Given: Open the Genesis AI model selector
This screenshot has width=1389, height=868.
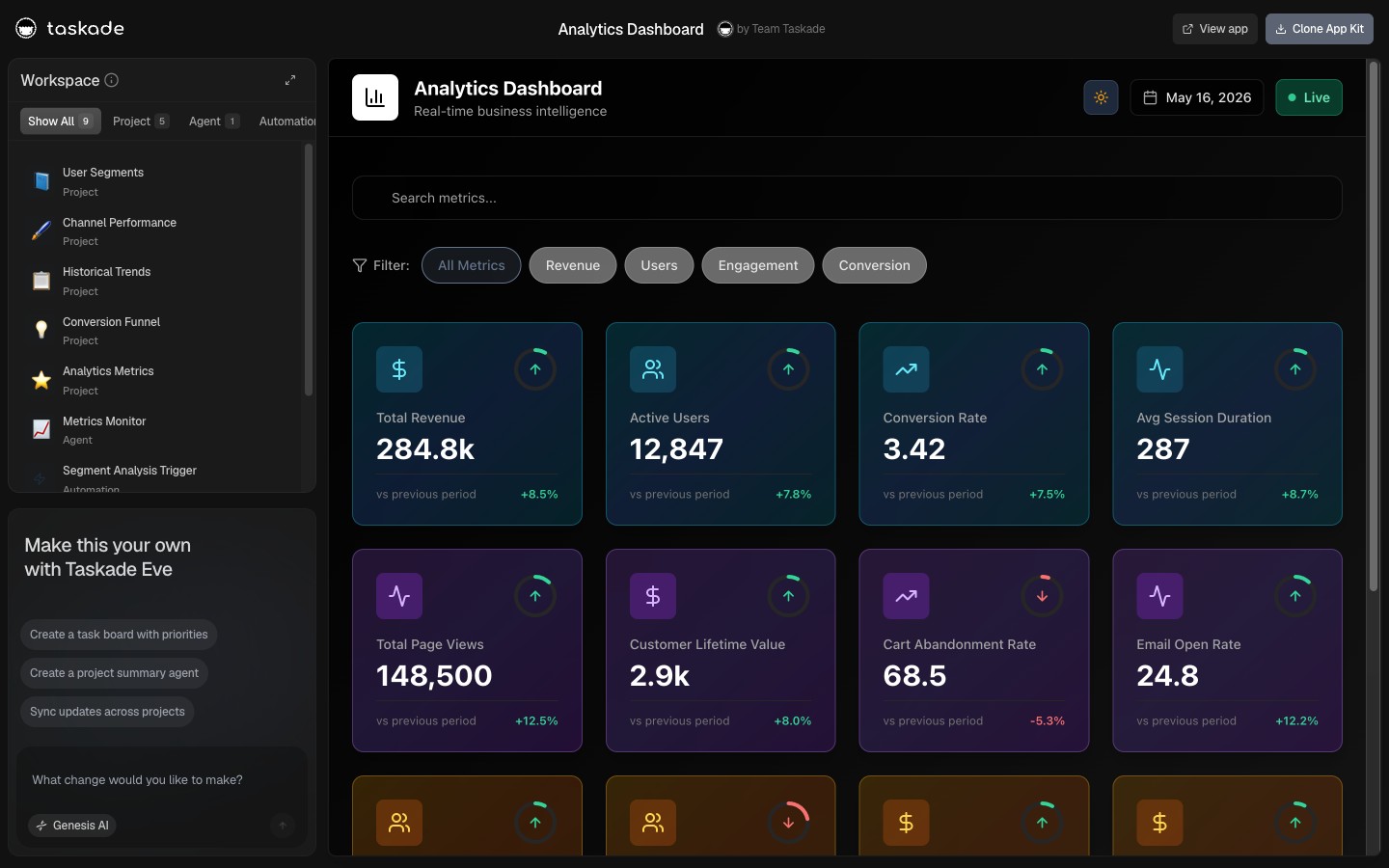Looking at the screenshot, I should [72, 826].
